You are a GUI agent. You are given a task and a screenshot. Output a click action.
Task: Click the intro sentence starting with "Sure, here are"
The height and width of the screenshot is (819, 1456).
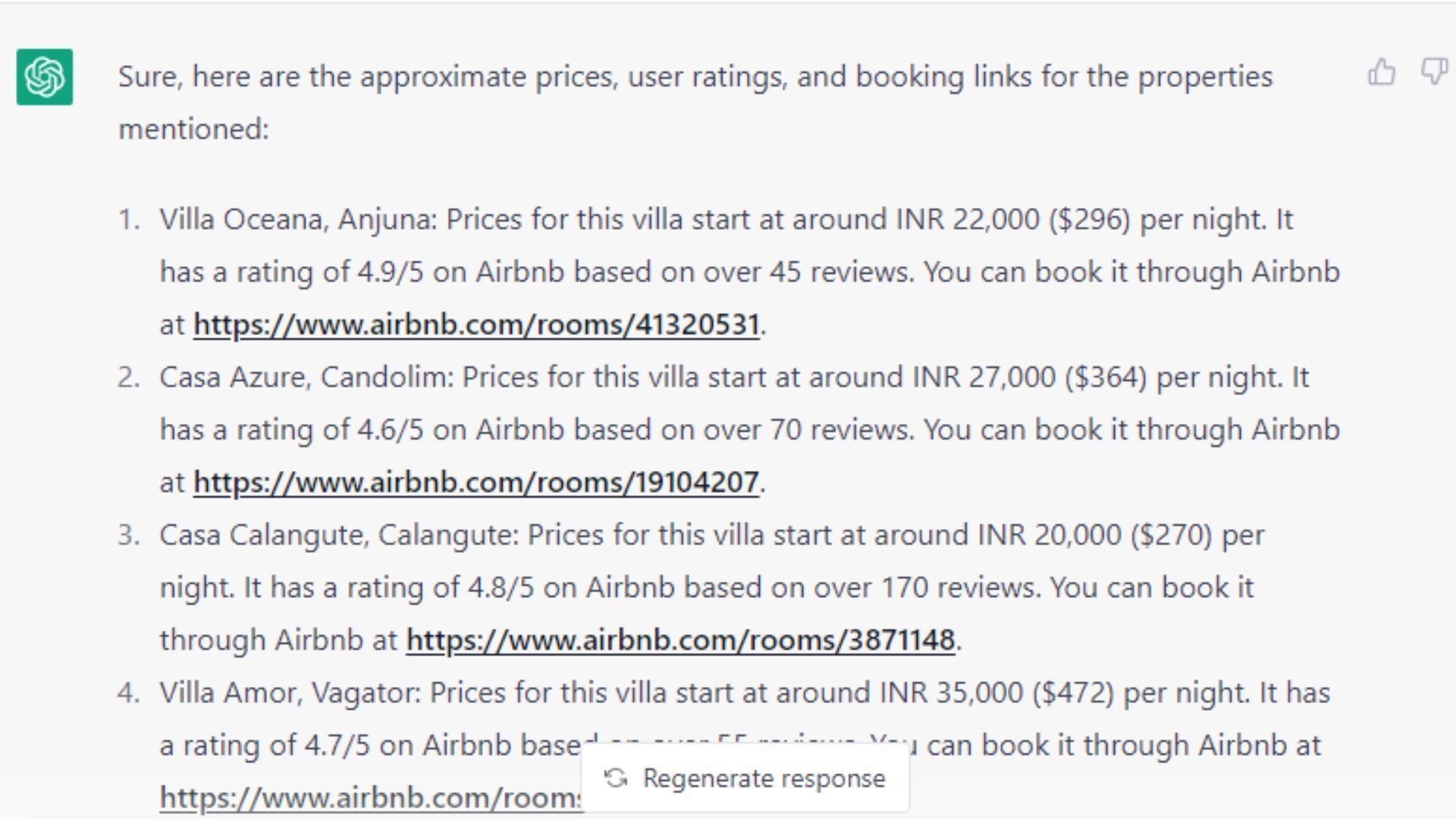[695, 102]
